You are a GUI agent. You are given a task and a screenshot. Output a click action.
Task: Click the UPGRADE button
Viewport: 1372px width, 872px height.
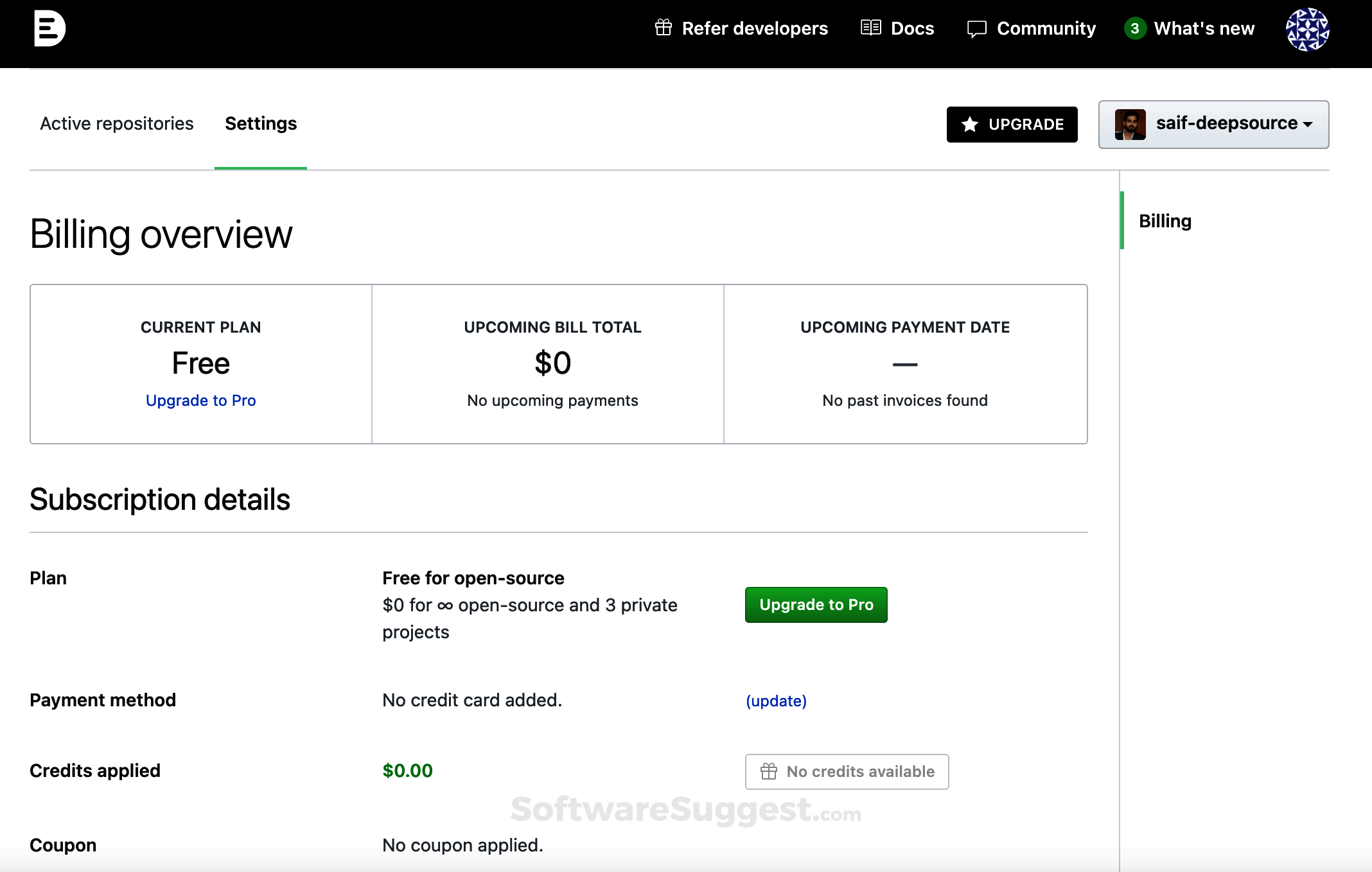pos(1012,124)
